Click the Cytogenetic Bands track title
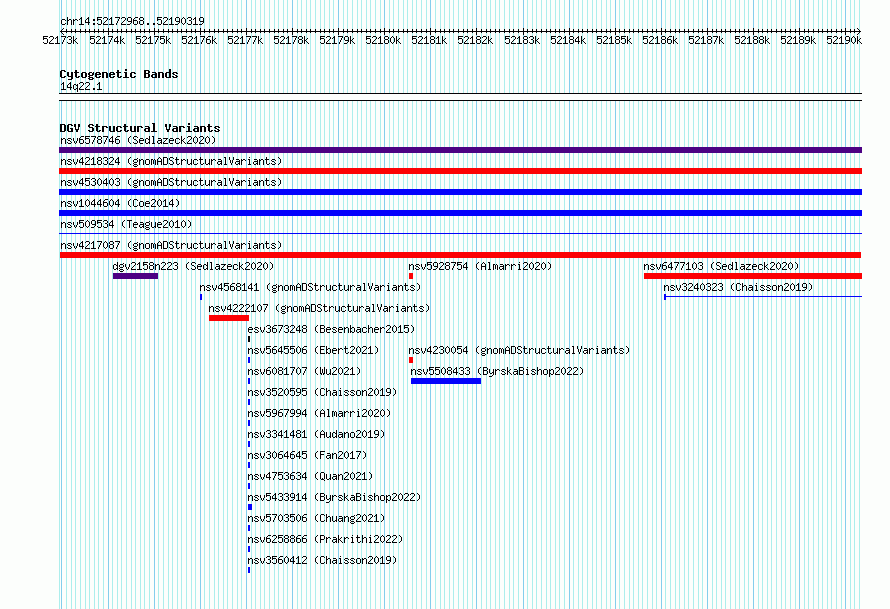The image size is (890, 609). point(119,74)
